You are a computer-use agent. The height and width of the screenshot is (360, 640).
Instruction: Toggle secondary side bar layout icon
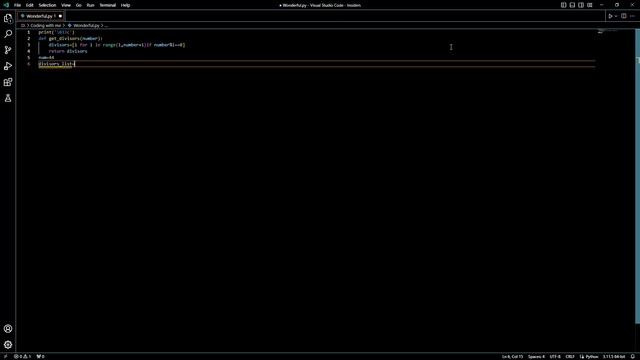coord(581,5)
